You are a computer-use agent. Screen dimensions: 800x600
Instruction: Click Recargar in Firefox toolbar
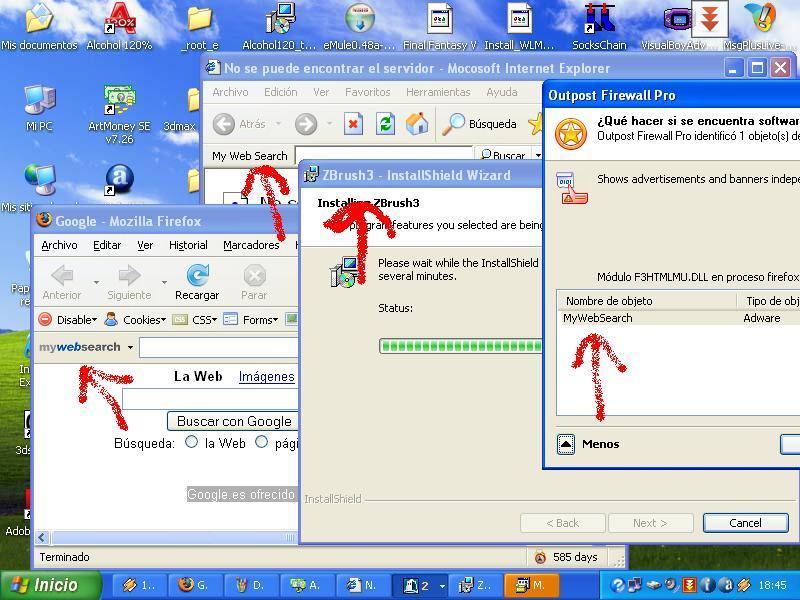pos(197,282)
